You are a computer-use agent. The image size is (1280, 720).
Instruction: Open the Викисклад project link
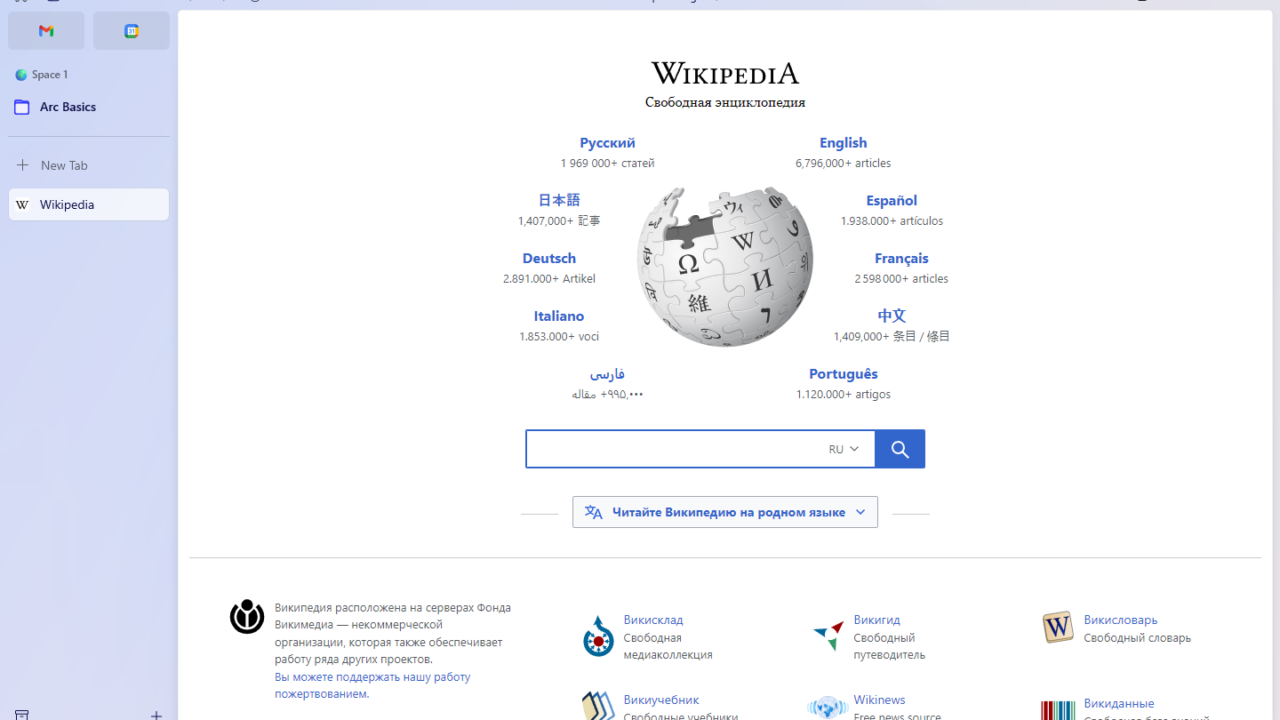click(653, 620)
